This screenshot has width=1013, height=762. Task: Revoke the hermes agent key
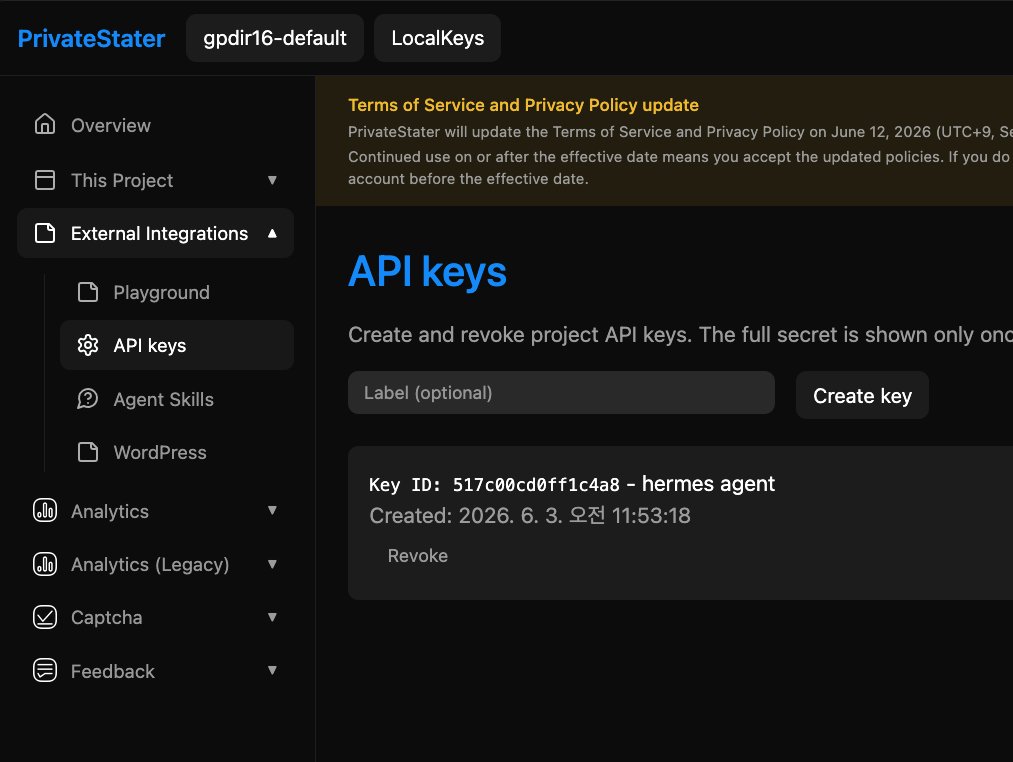[417, 556]
